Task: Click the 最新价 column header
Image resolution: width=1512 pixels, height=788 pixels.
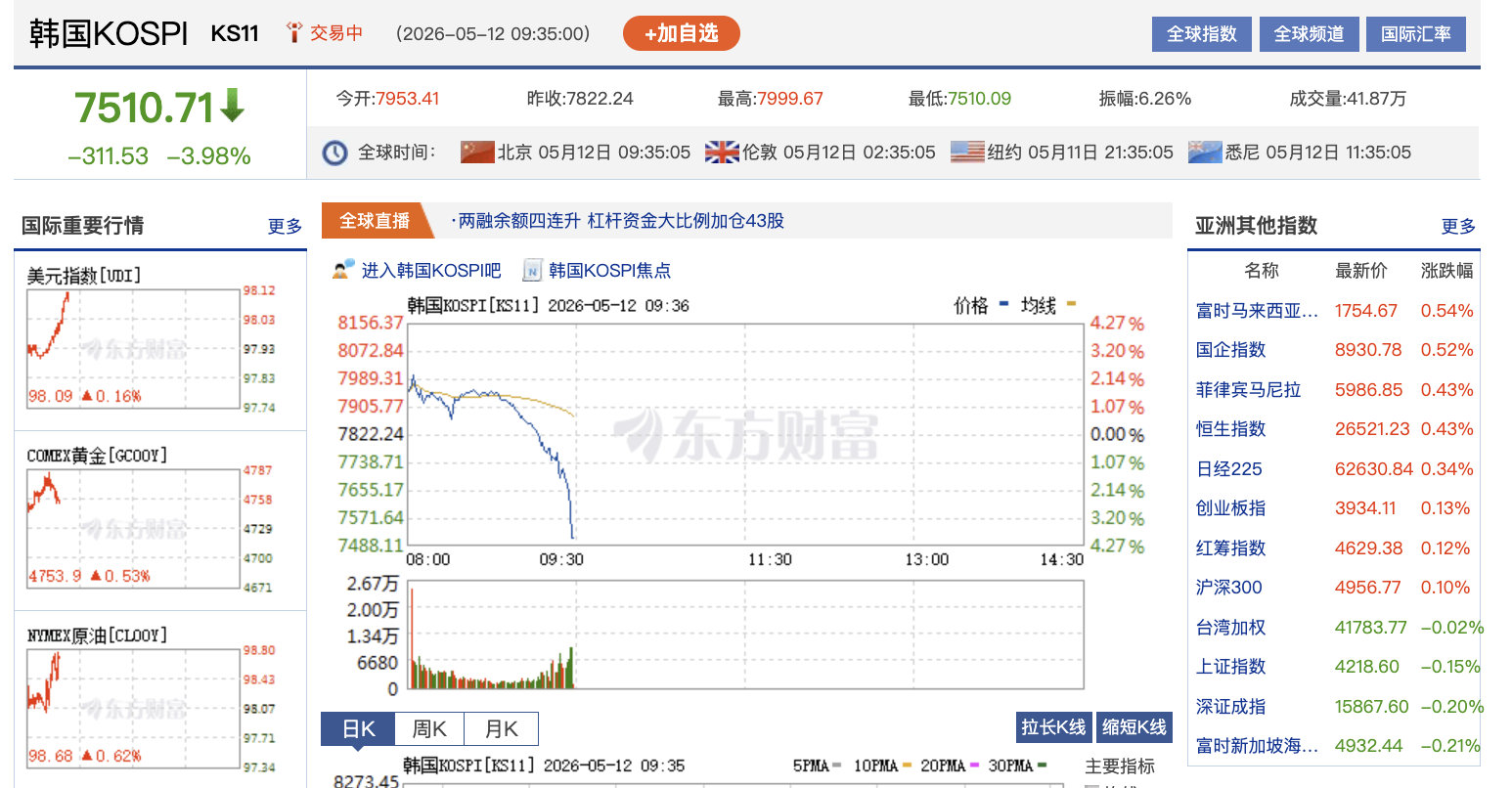Action: coord(1360,271)
